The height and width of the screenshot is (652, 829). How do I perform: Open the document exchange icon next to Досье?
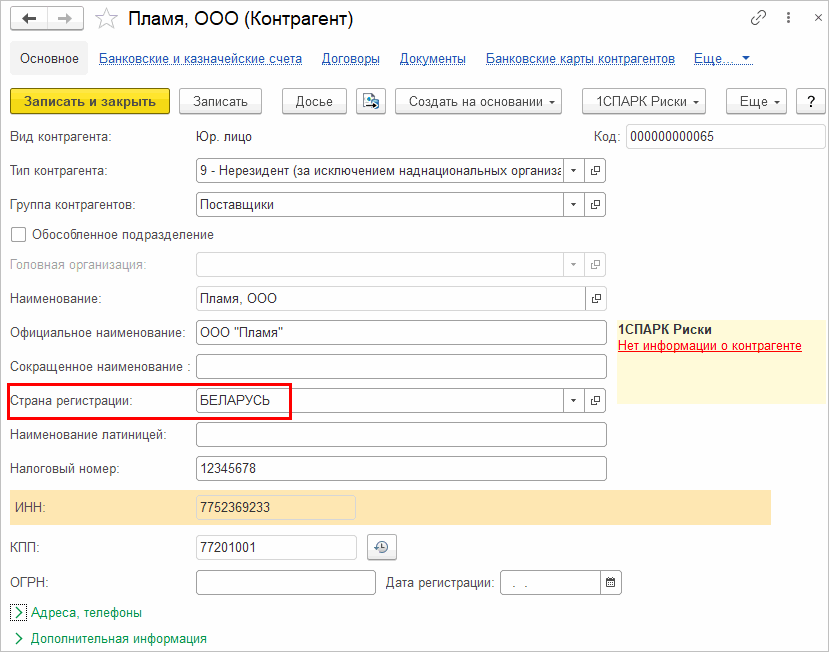371,101
